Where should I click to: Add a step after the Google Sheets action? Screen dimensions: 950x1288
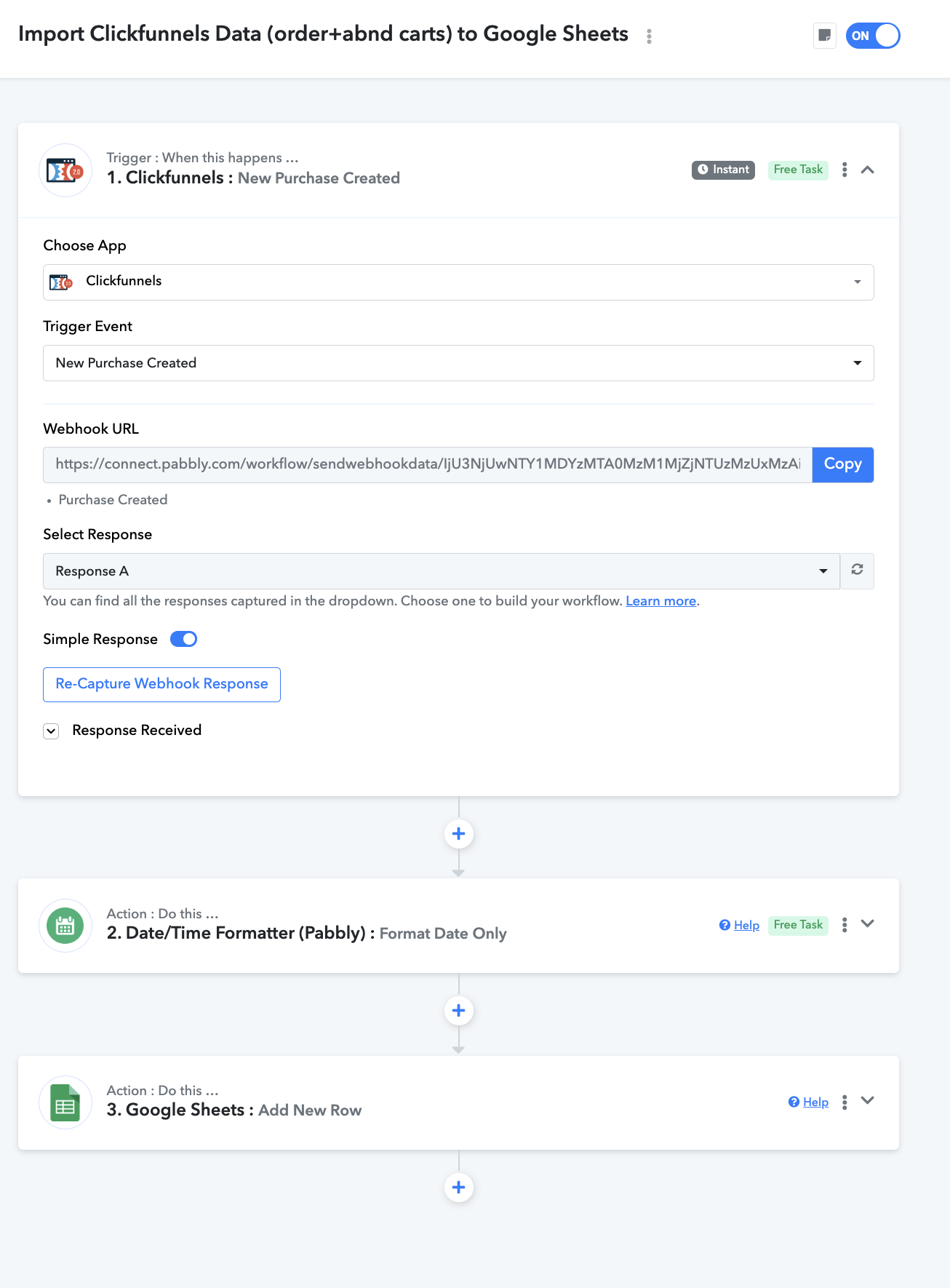pos(458,1188)
